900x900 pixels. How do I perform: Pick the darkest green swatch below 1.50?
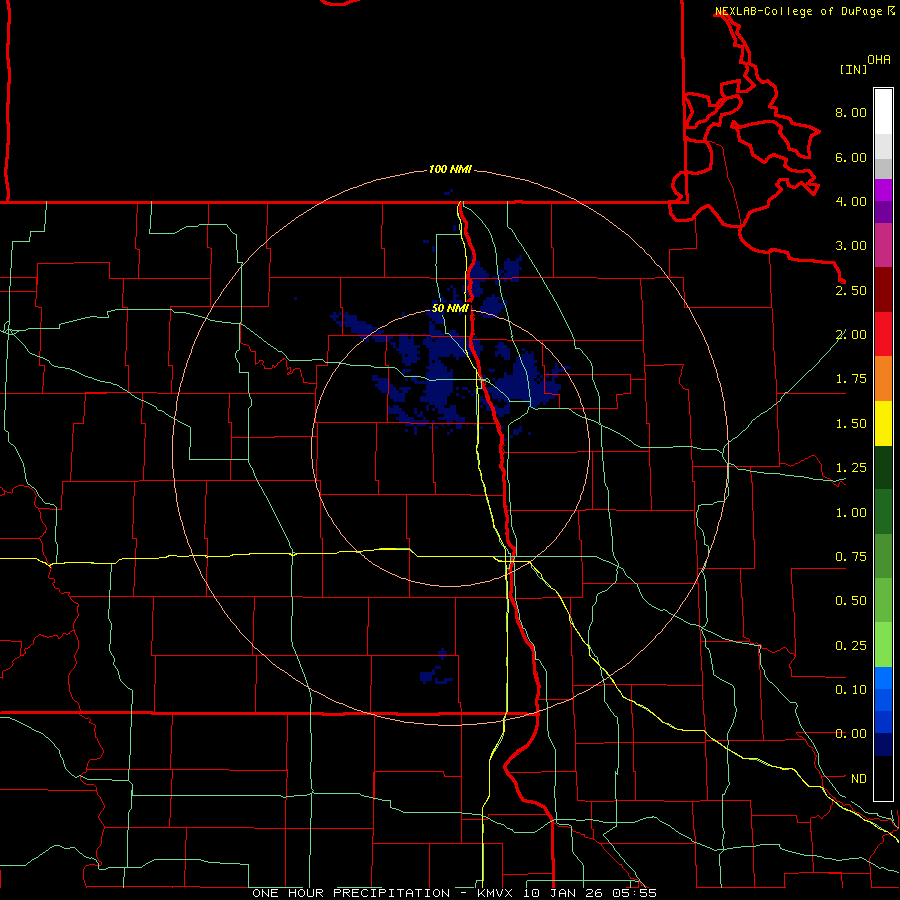point(883,467)
